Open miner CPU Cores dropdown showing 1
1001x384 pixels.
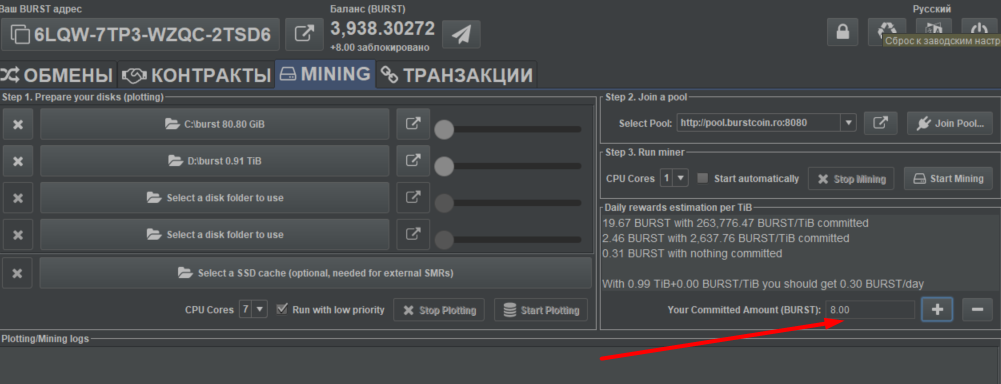tap(675, 178)
